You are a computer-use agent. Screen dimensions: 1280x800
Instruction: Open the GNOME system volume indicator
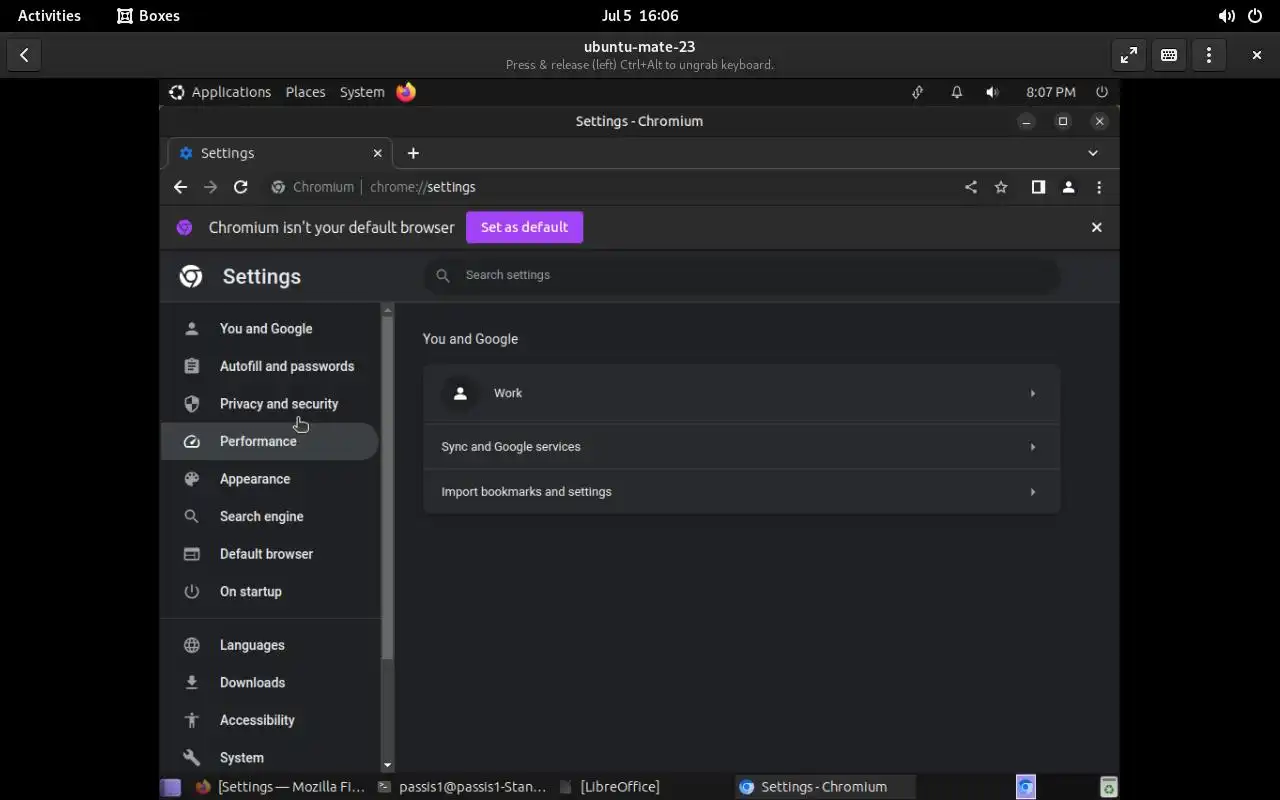click(x=1226, y=16)
